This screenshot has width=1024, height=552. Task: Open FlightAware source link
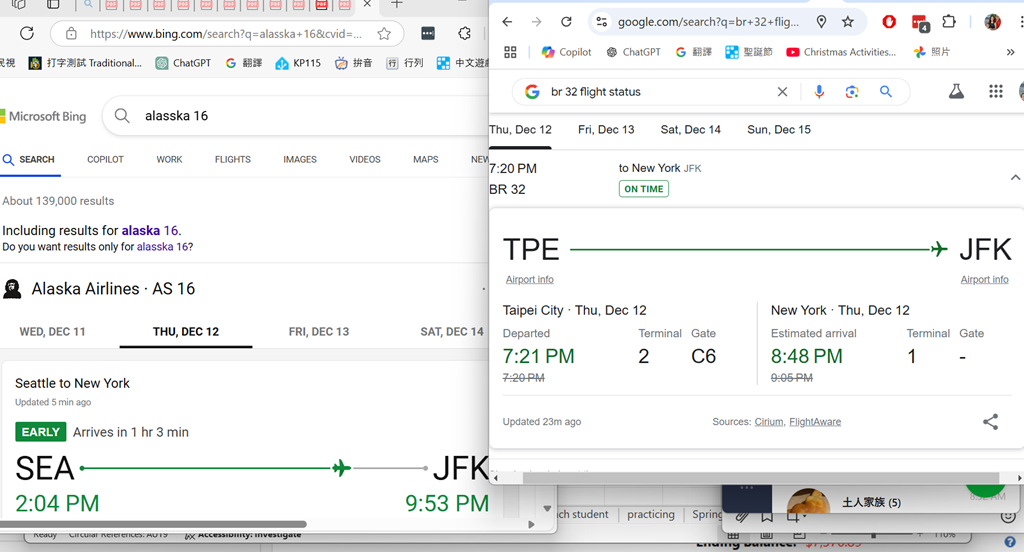(x=815, y=422)
